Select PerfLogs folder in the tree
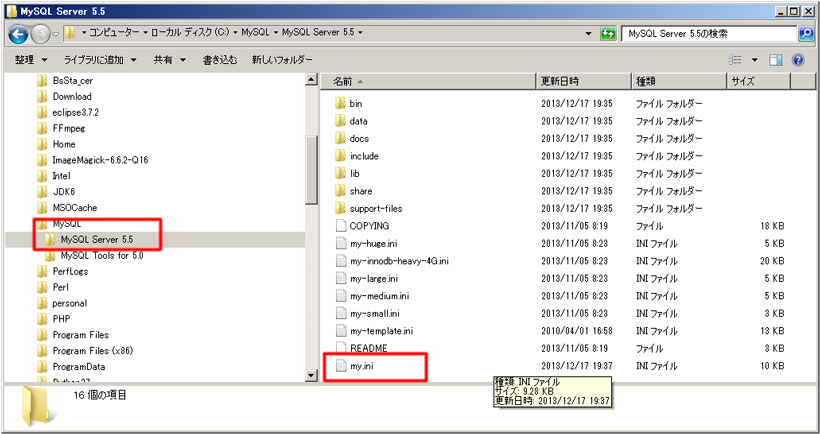820x434 pixels. coord(70,271)
